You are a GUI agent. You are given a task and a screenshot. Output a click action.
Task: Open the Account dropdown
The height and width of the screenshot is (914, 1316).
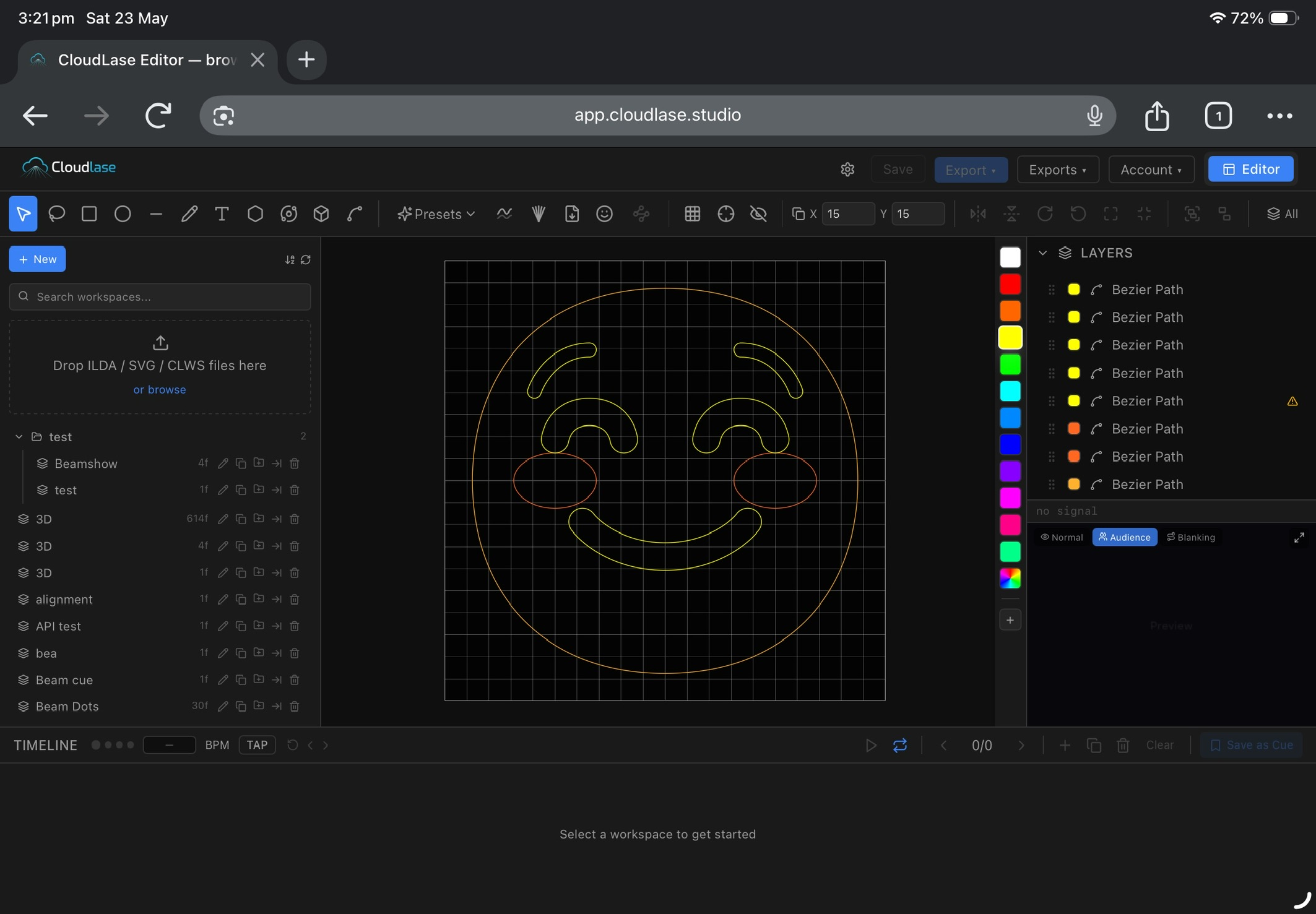(x=1151, y=170)
